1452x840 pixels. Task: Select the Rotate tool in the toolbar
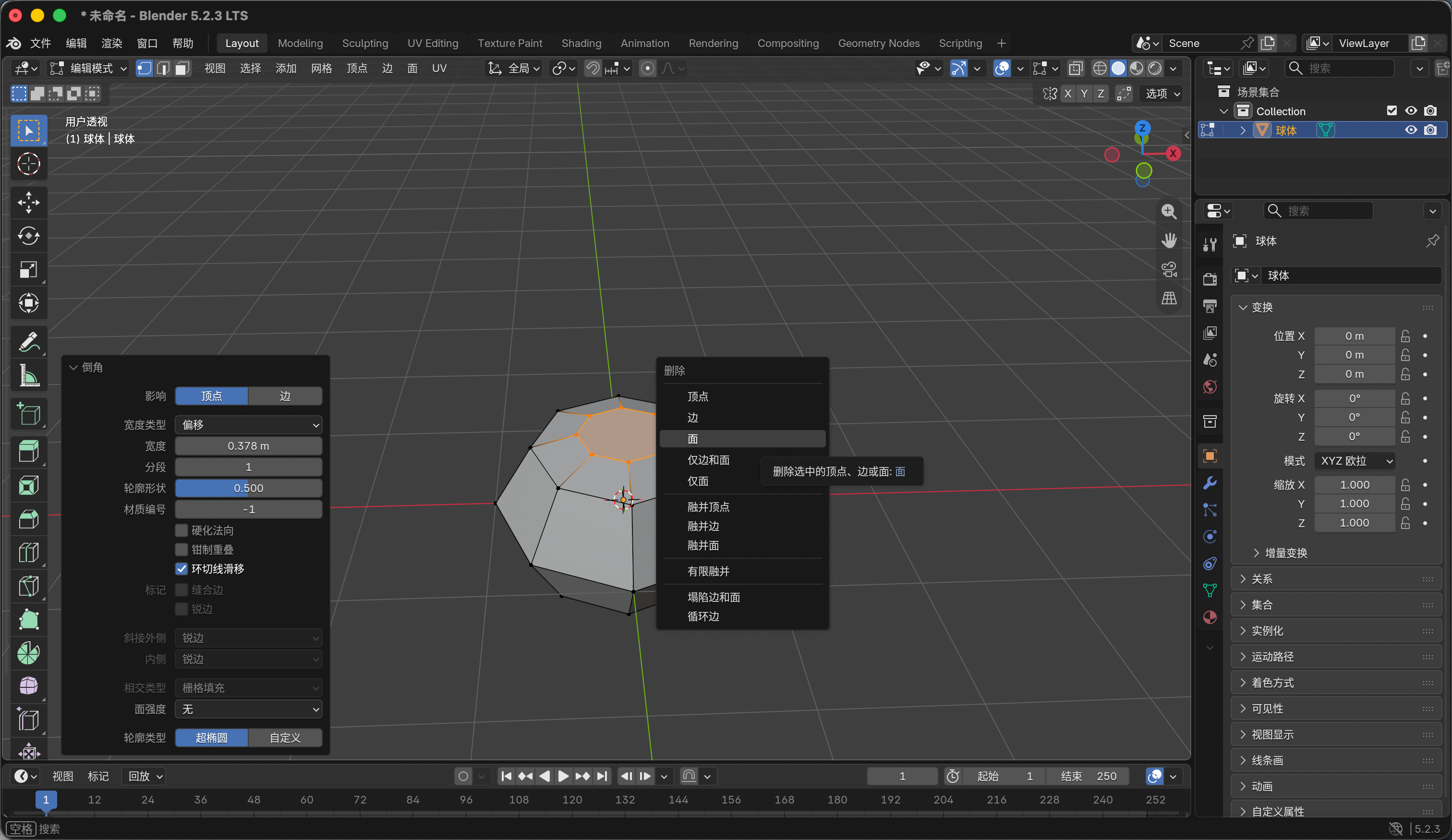point(28,236)
